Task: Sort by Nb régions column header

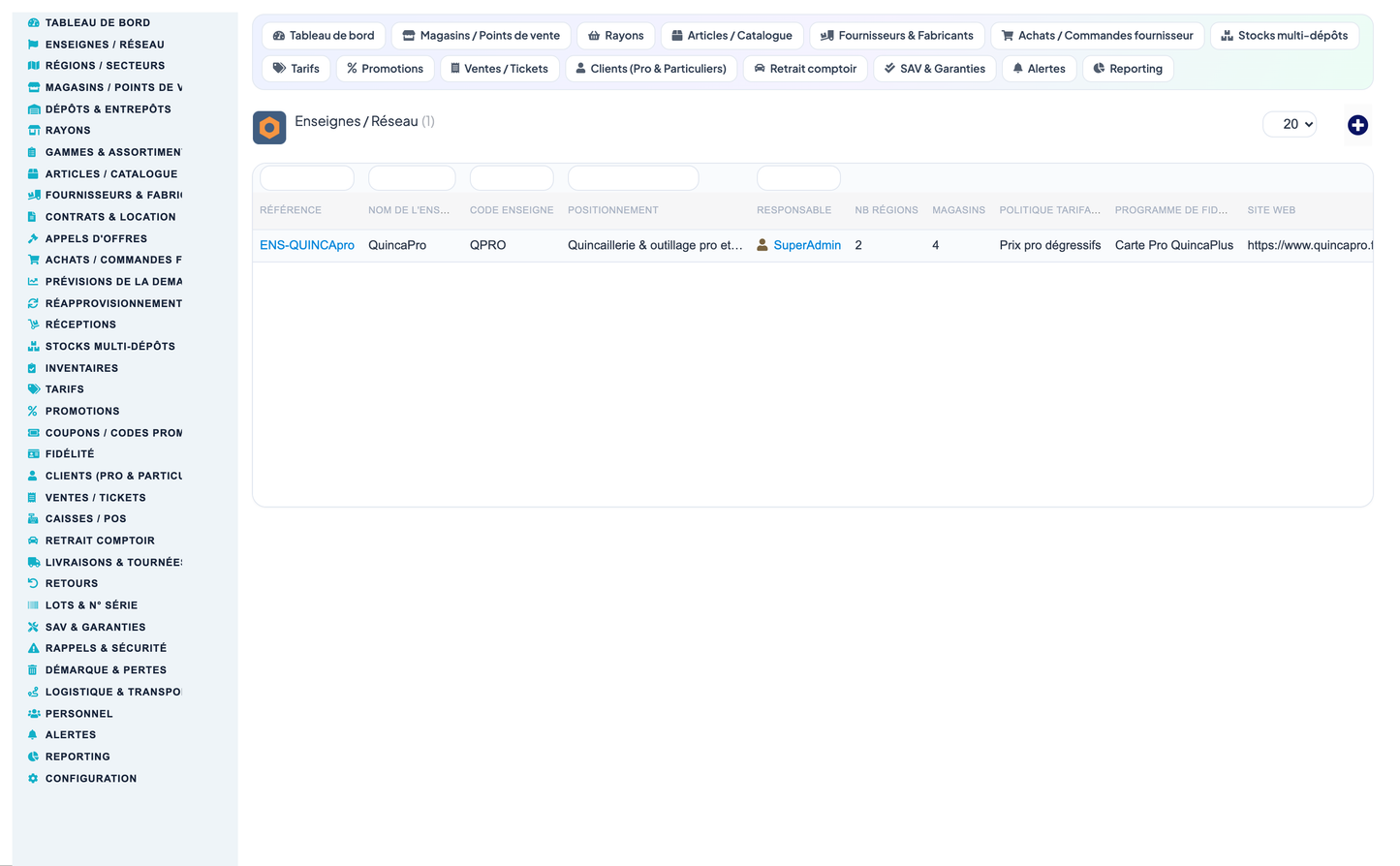Action: pos(887,210)
